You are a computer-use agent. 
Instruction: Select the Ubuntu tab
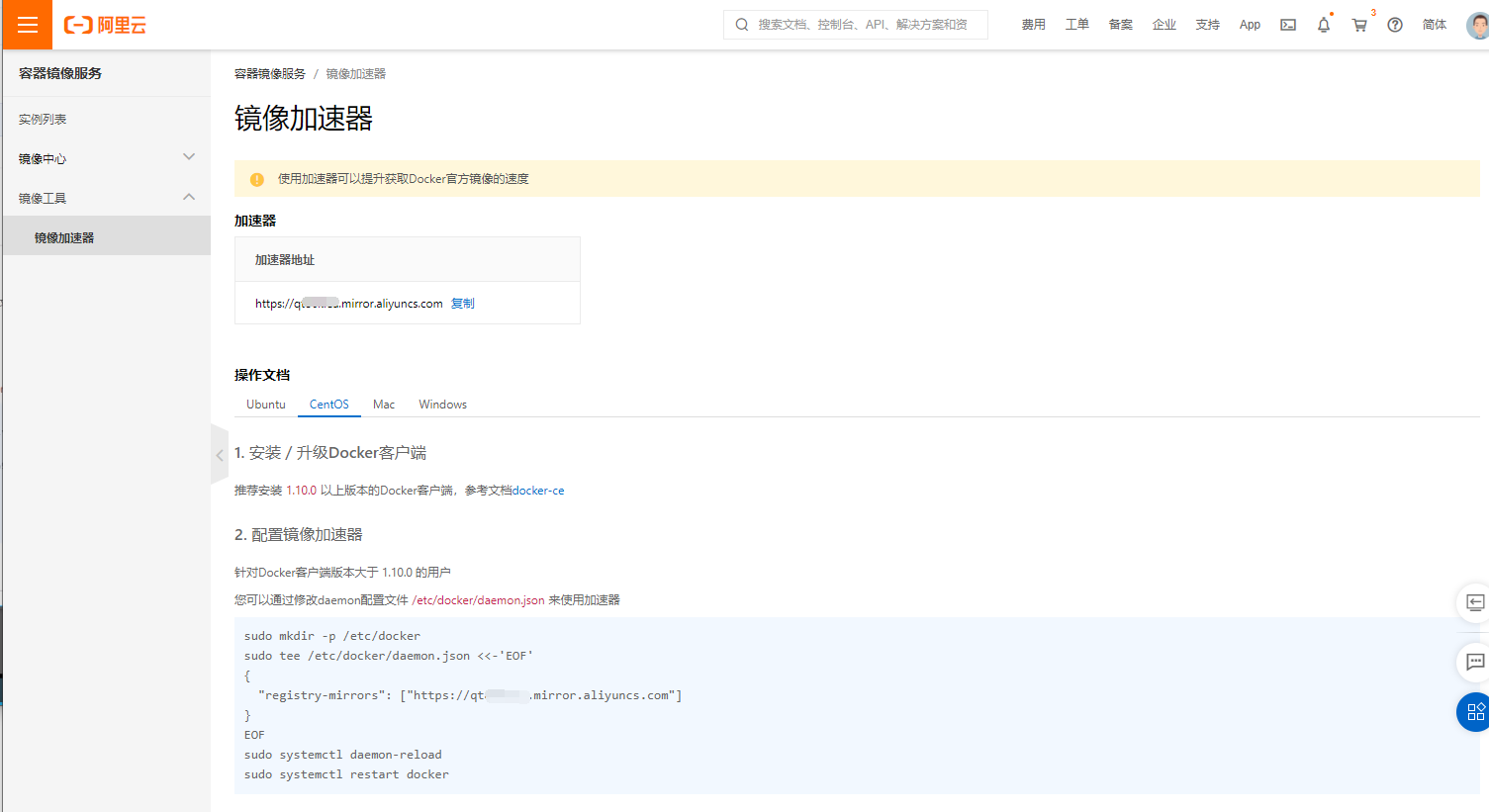[x=266, y=405]
